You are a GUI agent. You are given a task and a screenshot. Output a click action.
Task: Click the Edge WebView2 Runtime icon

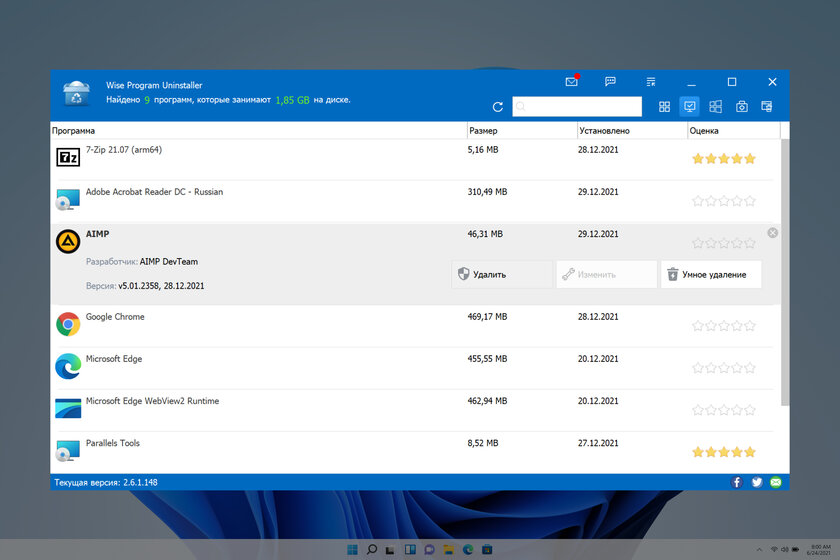pos(68,408)
